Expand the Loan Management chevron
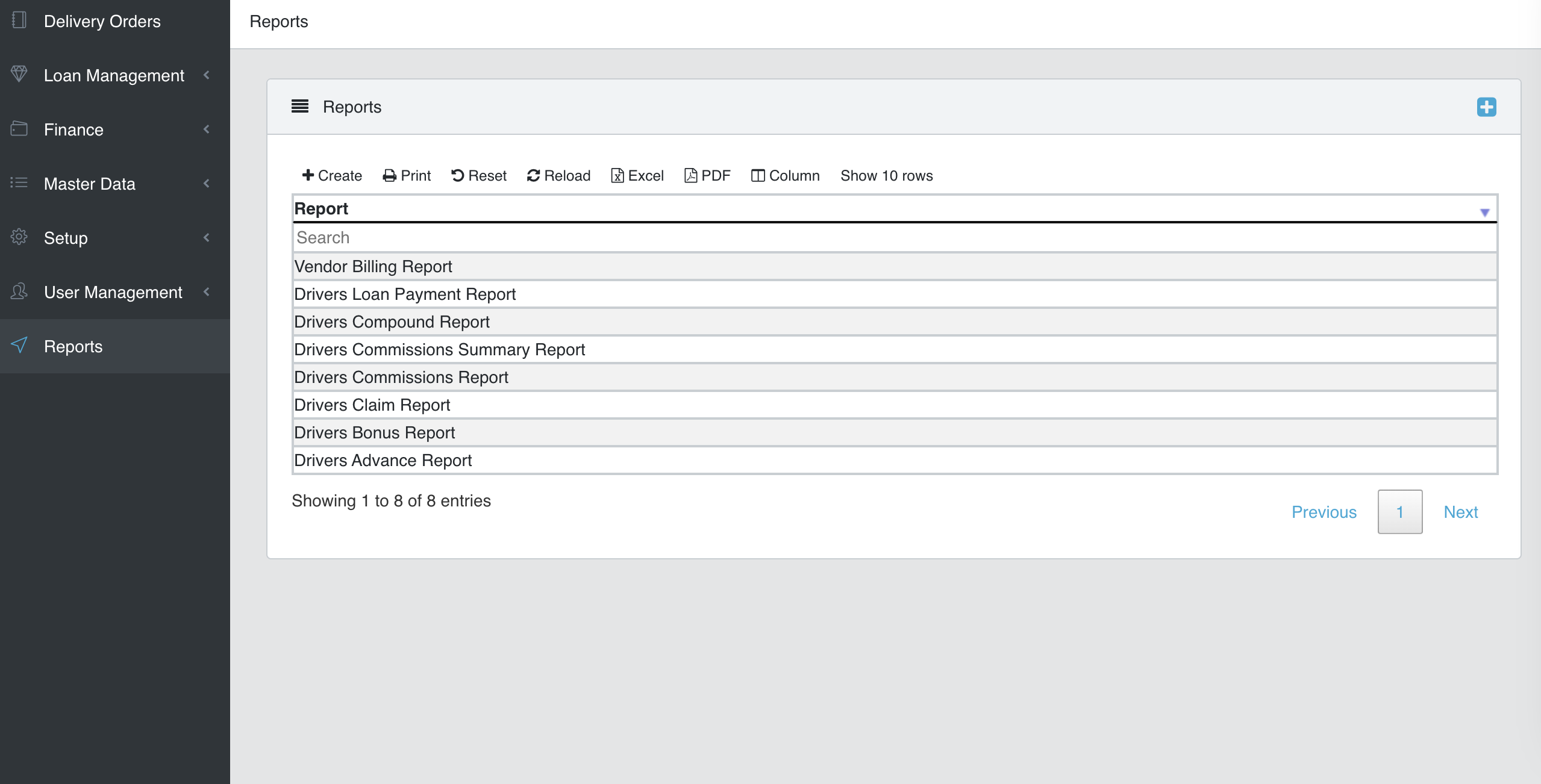This screenshot has width=1541, height=784. click(x=207, y=75)
